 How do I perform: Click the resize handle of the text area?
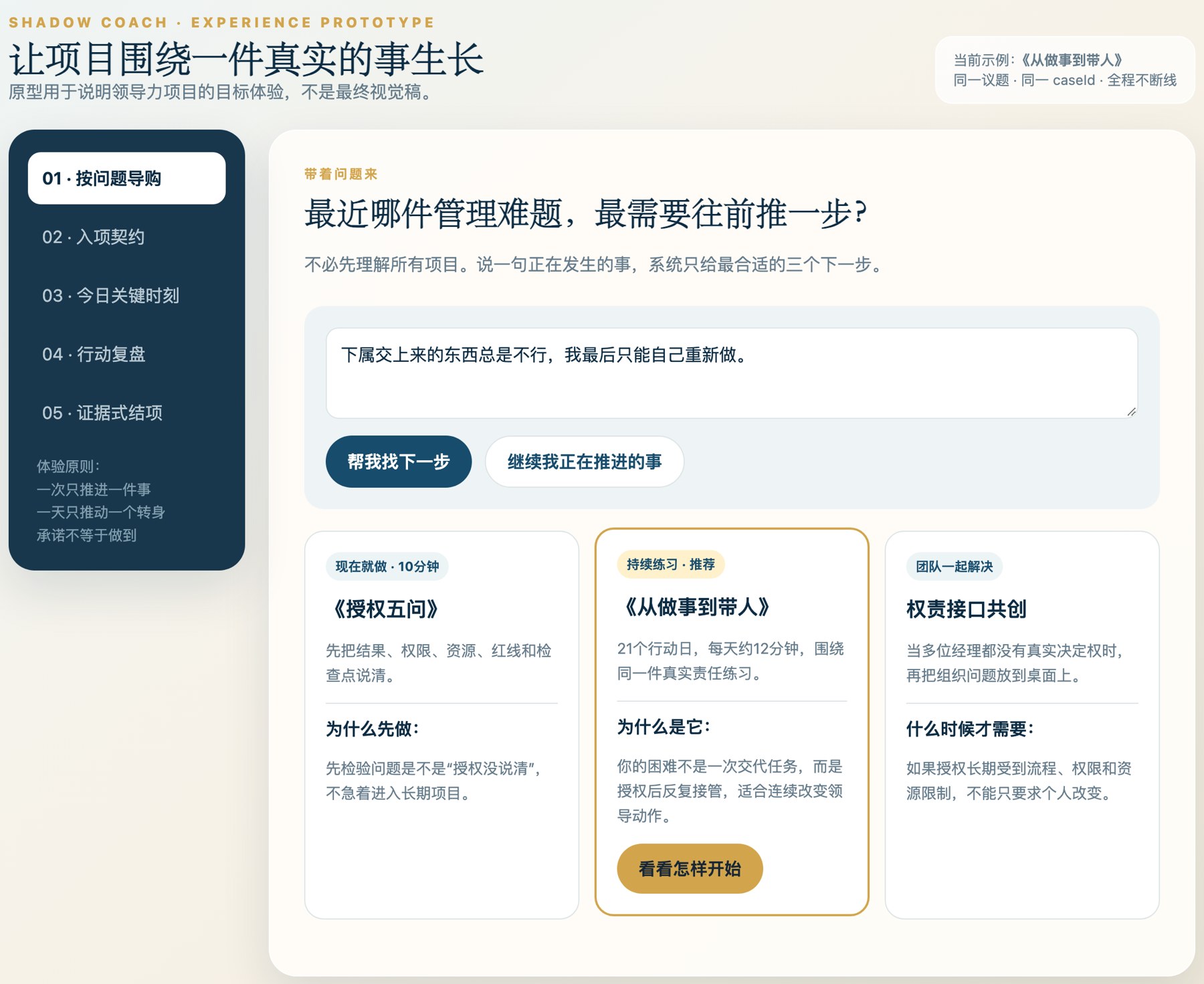click(1131, 412)
